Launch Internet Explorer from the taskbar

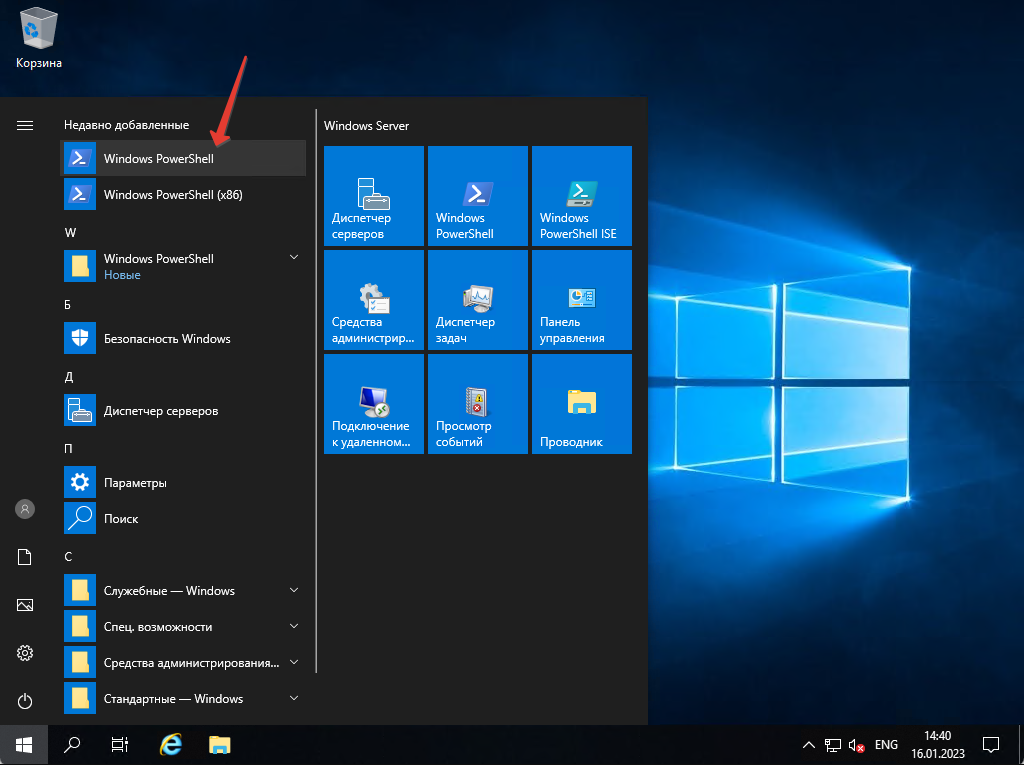pos(170,745)
